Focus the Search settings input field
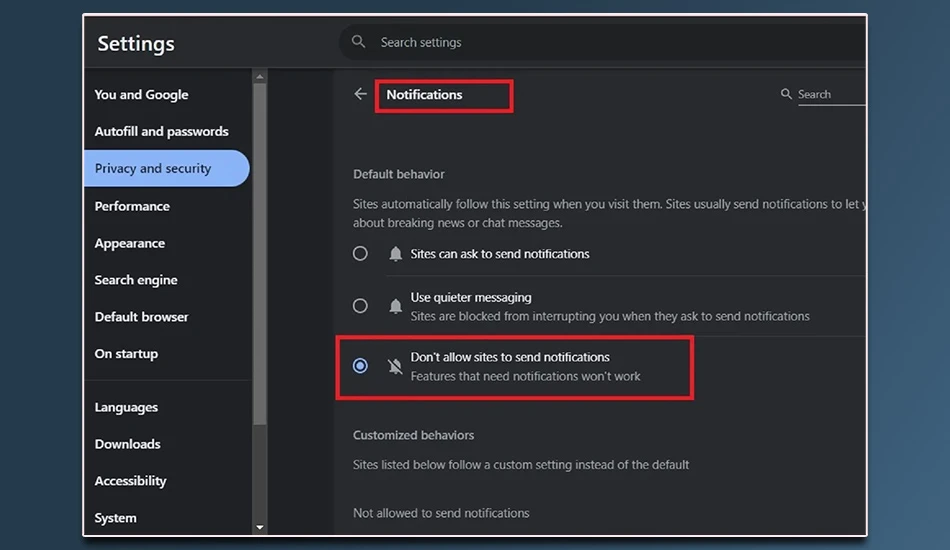 pos(603,42)
